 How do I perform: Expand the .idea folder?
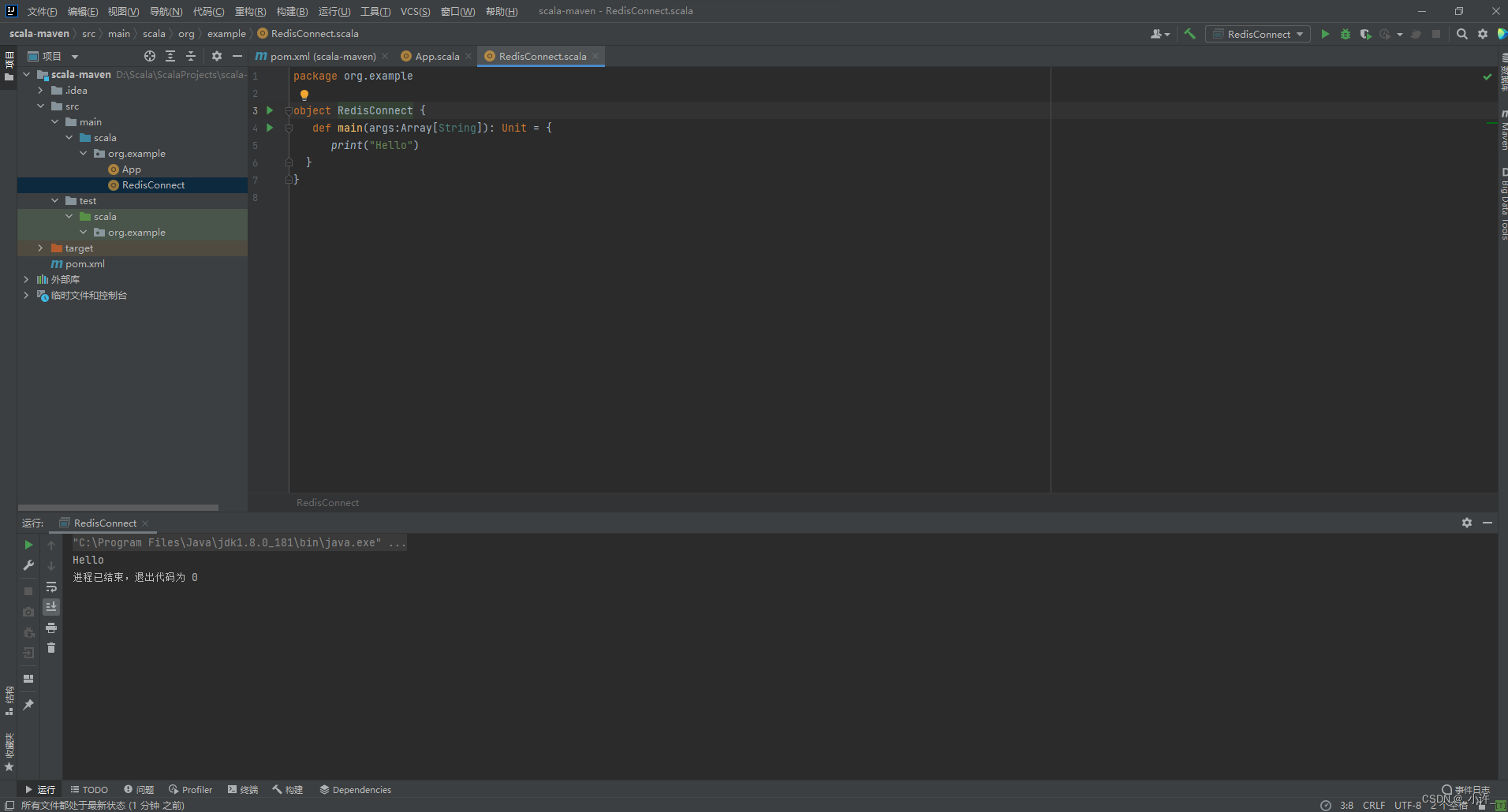click(x=41, y=90)
